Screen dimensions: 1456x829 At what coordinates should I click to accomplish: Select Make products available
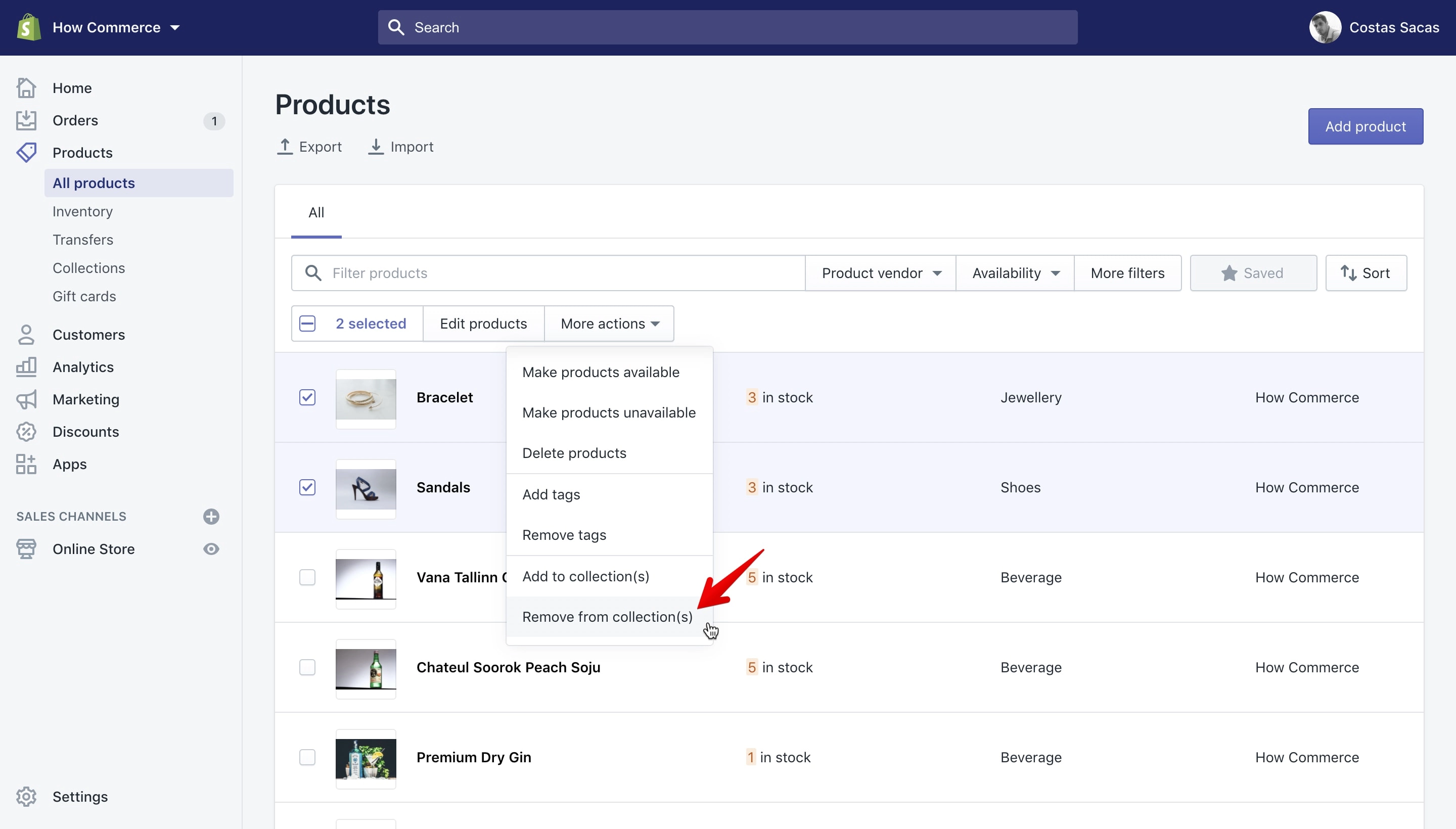click(609, 373)
